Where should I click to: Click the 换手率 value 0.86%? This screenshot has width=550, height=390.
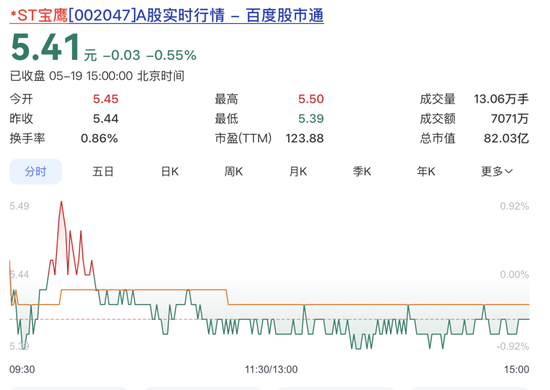click(x=99, y=138)
